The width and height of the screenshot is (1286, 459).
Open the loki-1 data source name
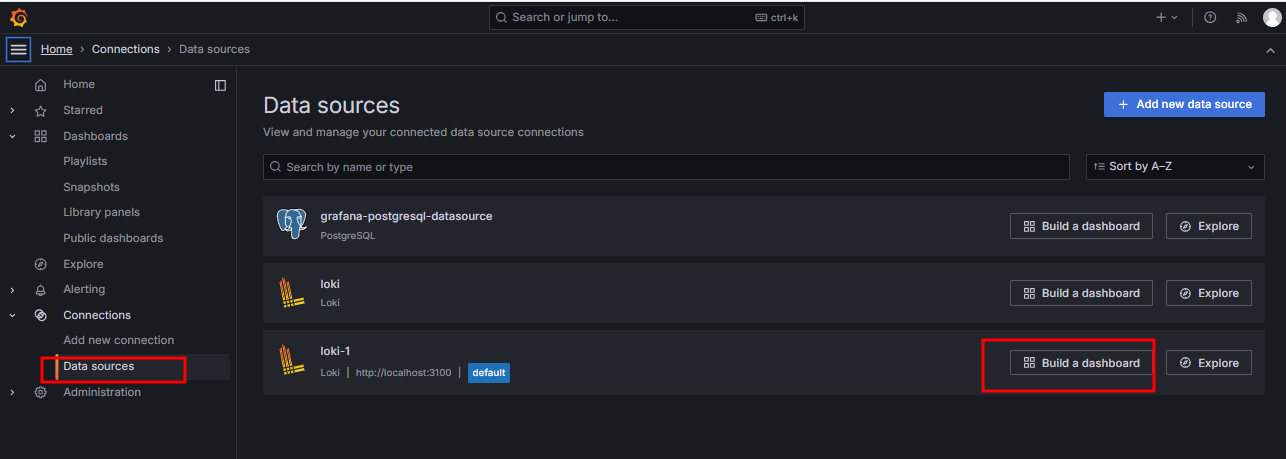pyautogui.click(x=335, y=351)
